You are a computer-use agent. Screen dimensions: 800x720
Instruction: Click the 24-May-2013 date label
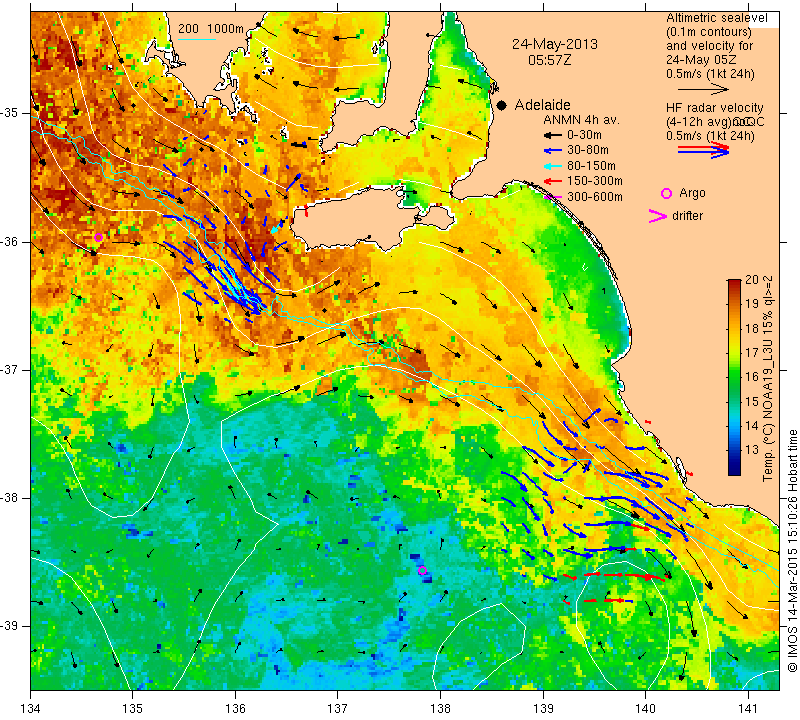click(x=555, y=44)
